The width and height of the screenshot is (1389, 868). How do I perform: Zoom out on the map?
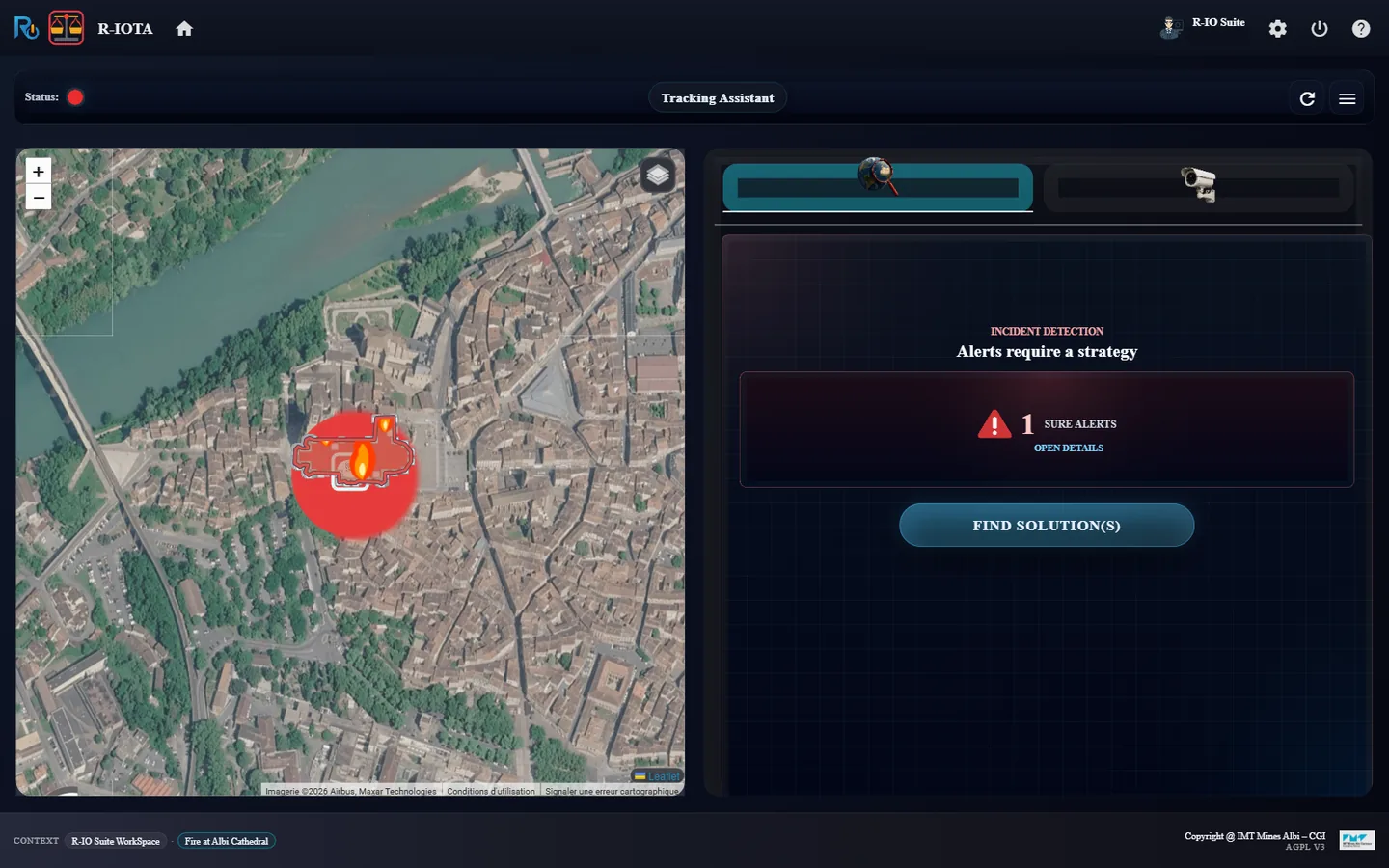pyautogui.click(x=39, y=197)
